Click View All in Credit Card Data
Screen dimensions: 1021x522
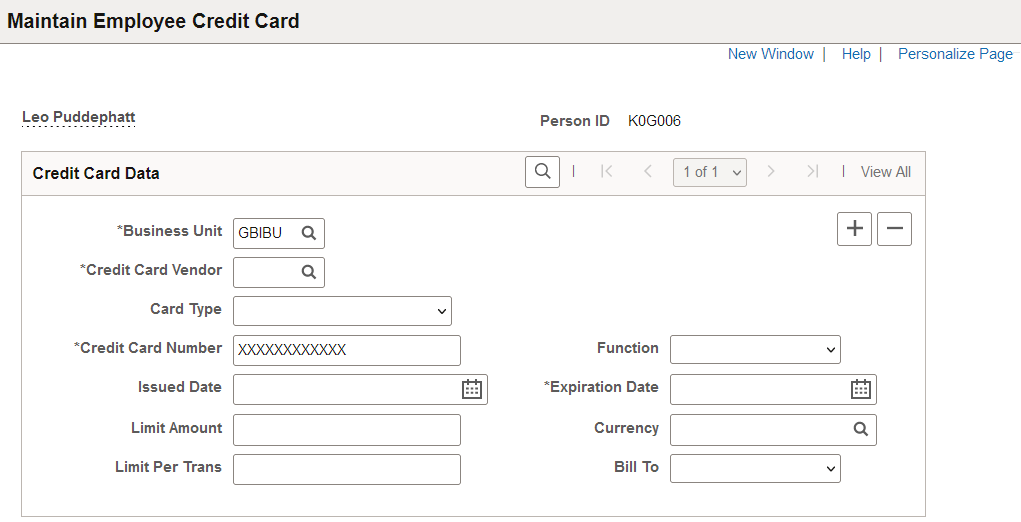click(x=886, y=172)
